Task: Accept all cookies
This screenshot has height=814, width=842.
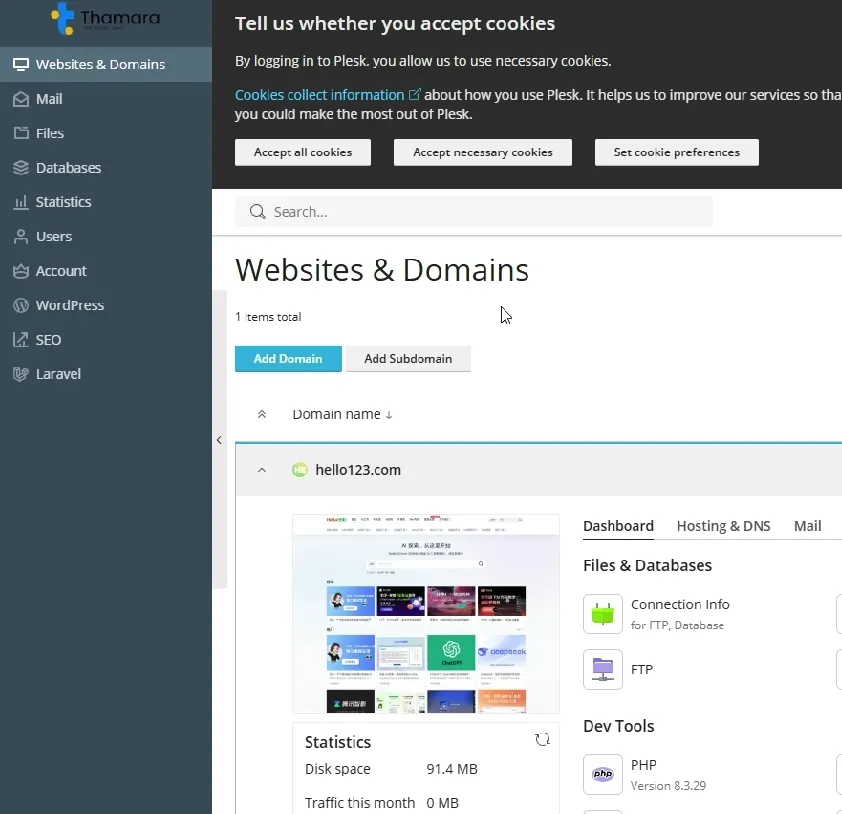Action: point(303,152)
